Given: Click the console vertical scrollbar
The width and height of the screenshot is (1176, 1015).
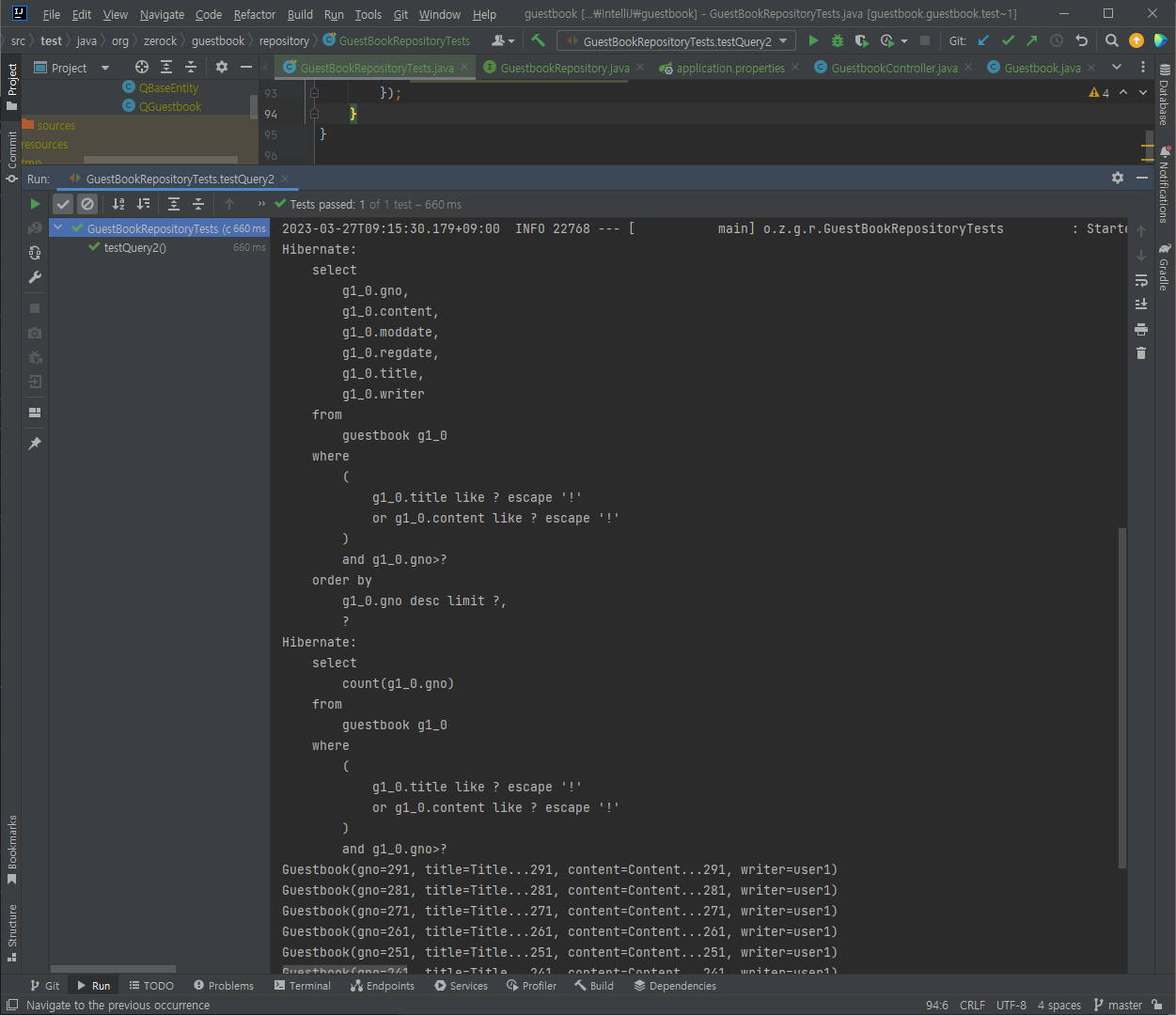Looking at the screenshot, I should (1121, 697).
